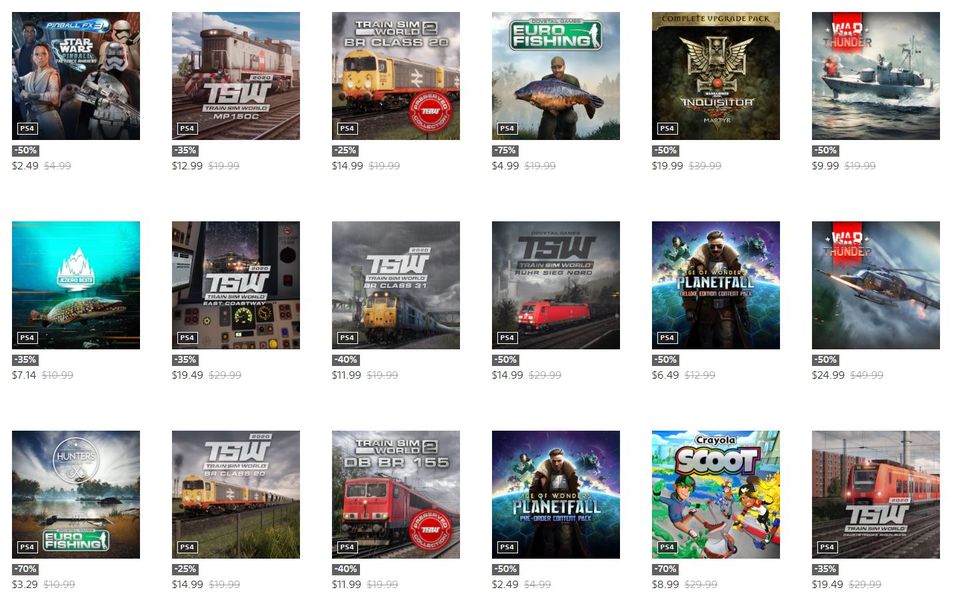960x602 pixels.
Task: Choose the Crayola Scoot game cover
Action: 716,495
